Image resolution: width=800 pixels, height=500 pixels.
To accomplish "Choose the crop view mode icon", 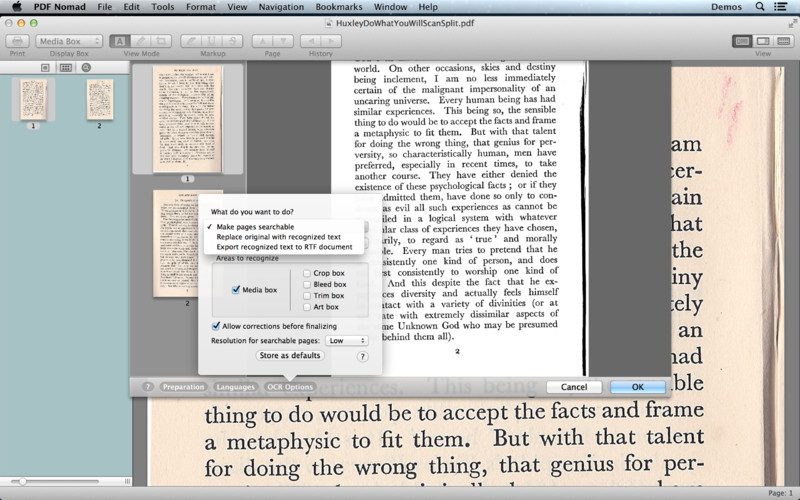I will coord(161,41).
